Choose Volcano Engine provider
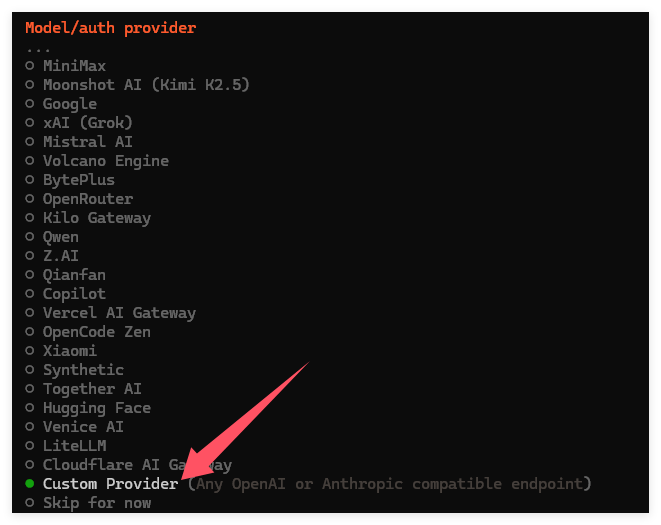 point(105,161)
